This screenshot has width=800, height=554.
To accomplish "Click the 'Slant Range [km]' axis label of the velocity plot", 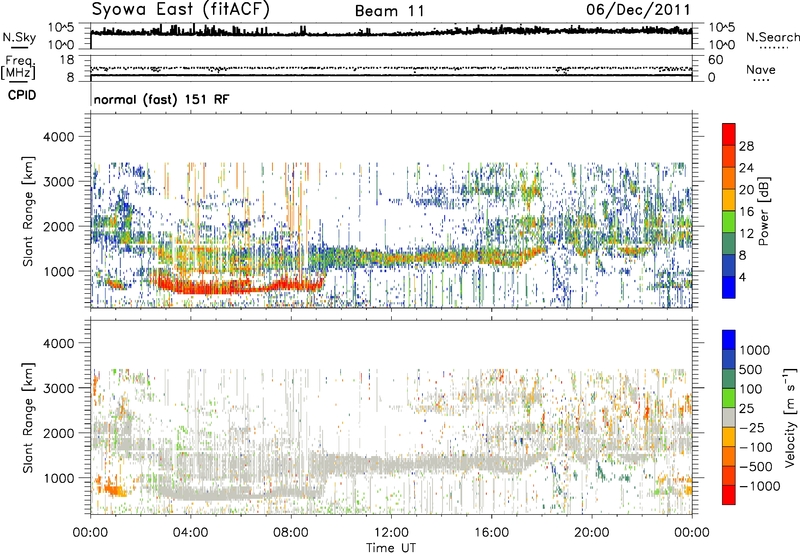I will point(28,418).
